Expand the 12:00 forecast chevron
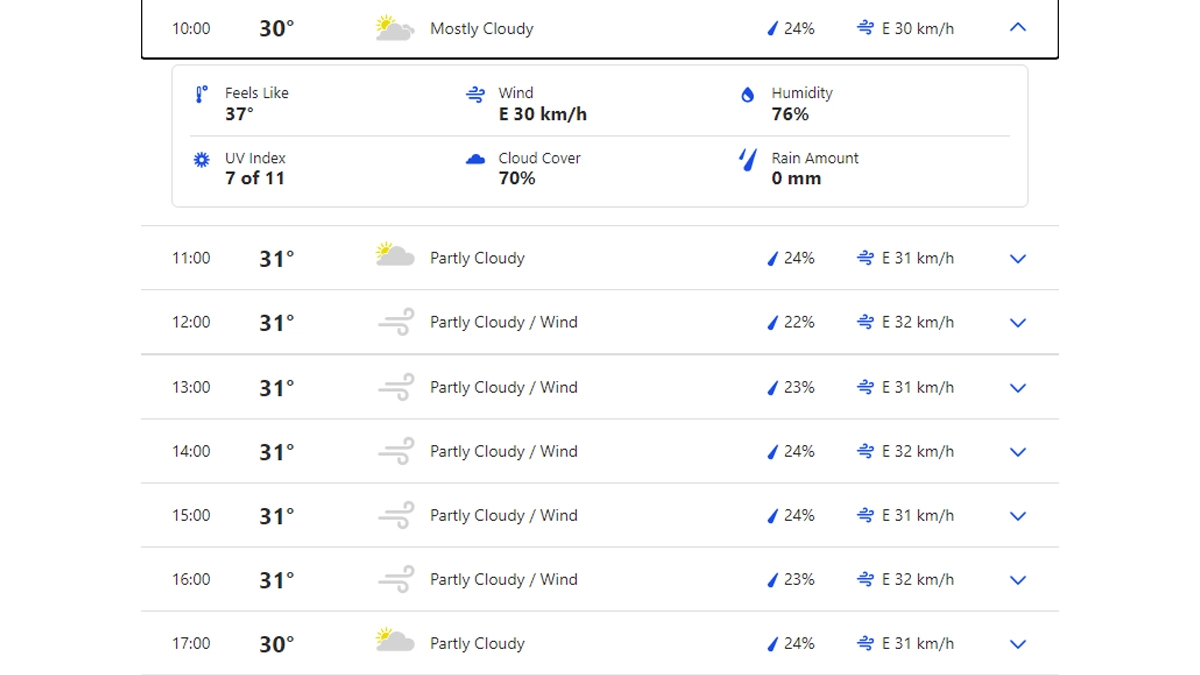Viewport: 1200px width, 675px height. coord(1018,323)
